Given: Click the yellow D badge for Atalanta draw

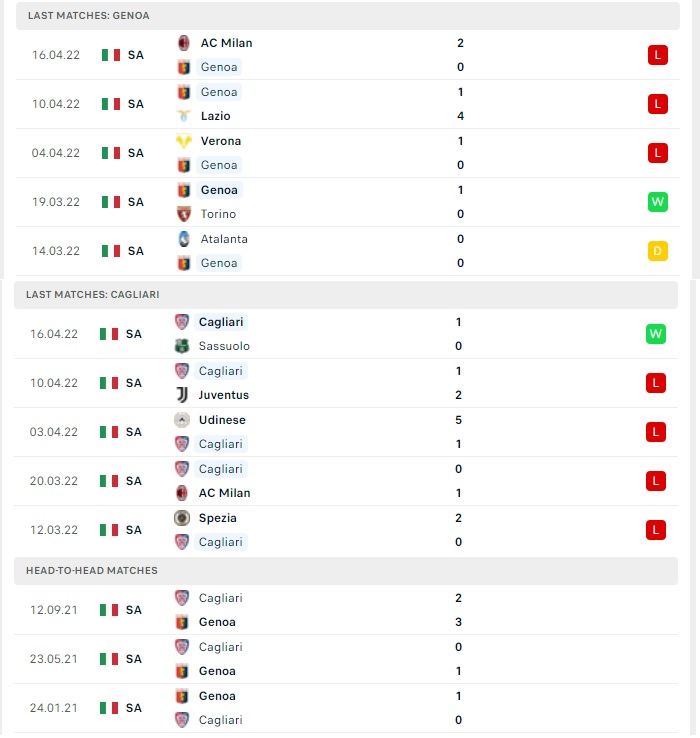Looking at the screenshot, I should 658,251.
